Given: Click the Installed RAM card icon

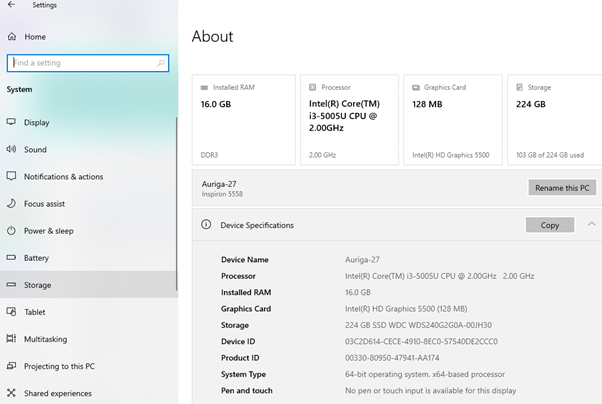Looking at the screenshot, I should coord(204,88).
